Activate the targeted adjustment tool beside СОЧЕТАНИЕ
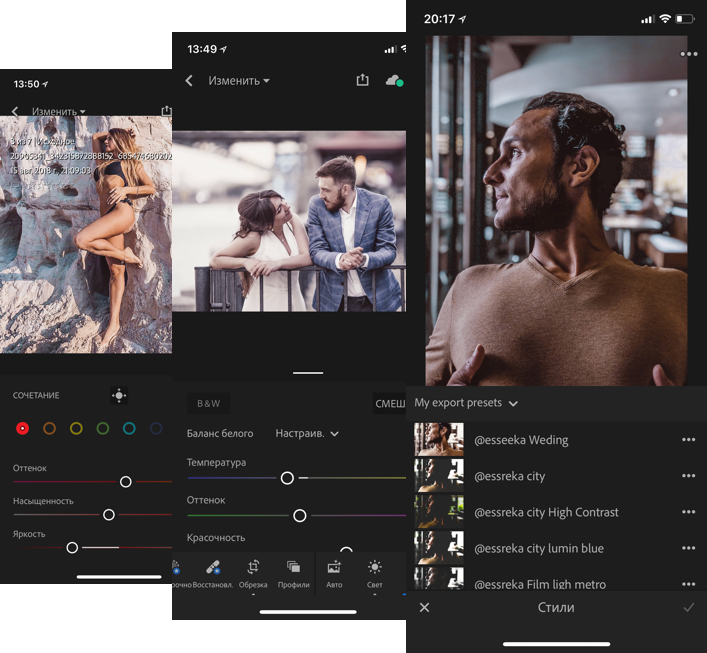 pos(119,395)
